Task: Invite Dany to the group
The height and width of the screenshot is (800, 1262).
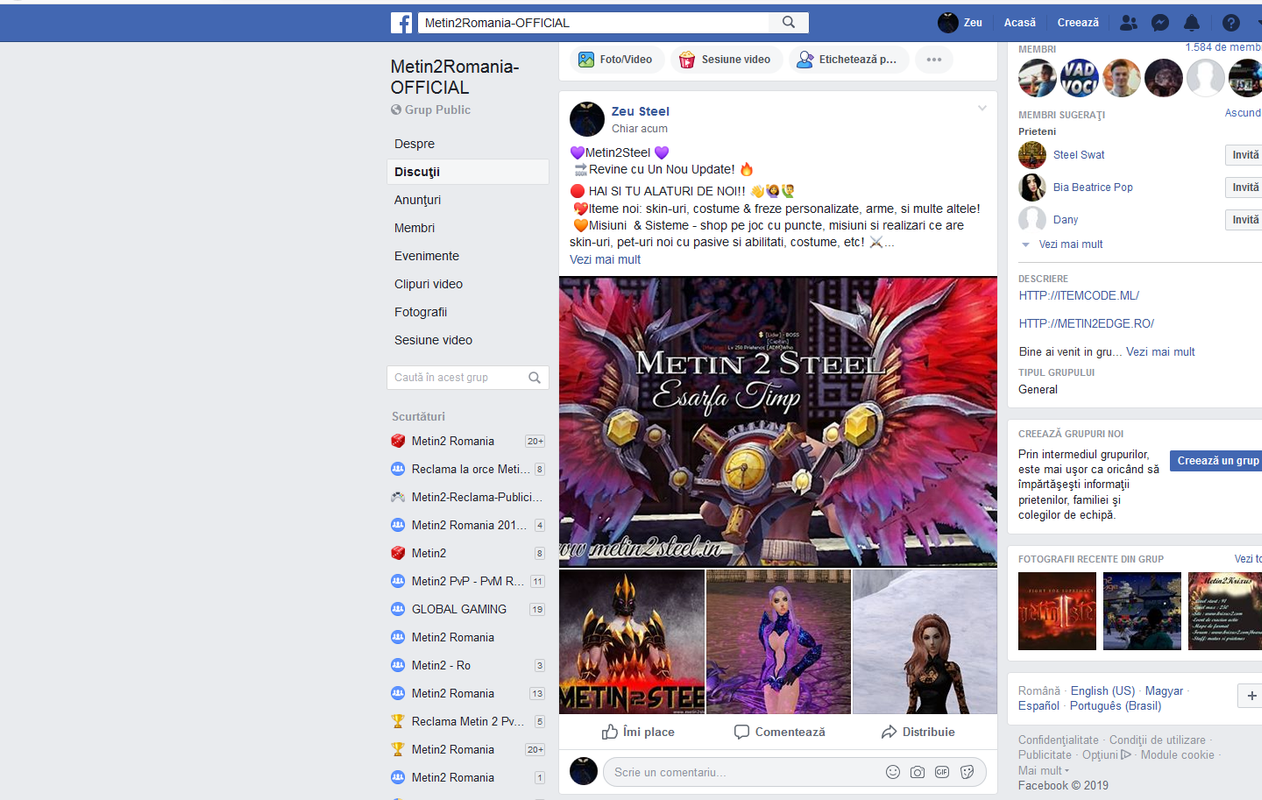Action: tap(1245, 220)
